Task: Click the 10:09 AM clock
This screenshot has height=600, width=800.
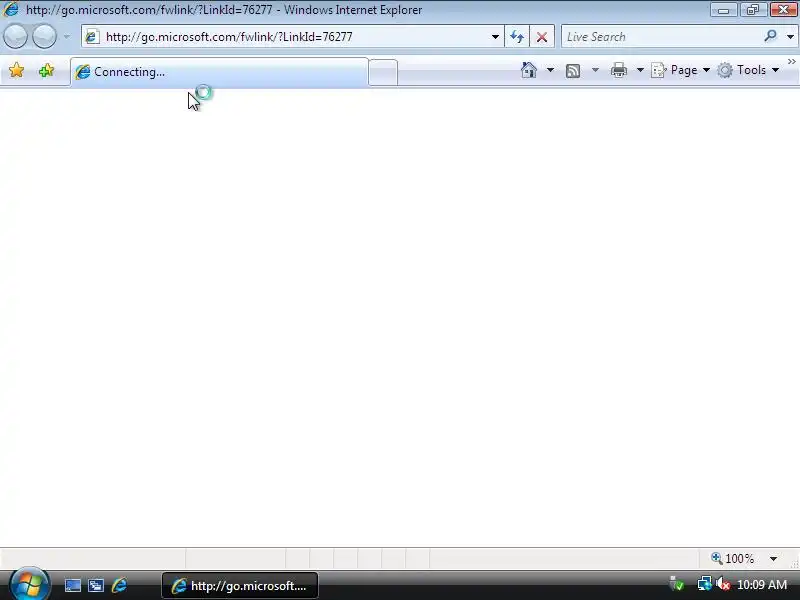Action: click(762, 585)
